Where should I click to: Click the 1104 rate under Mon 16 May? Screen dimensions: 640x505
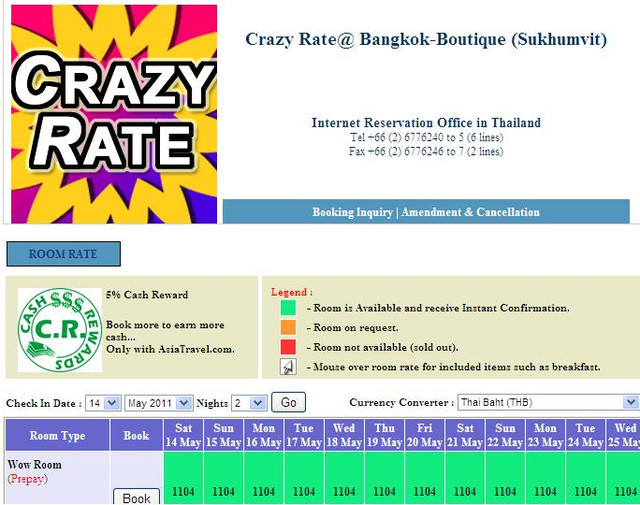264,492
